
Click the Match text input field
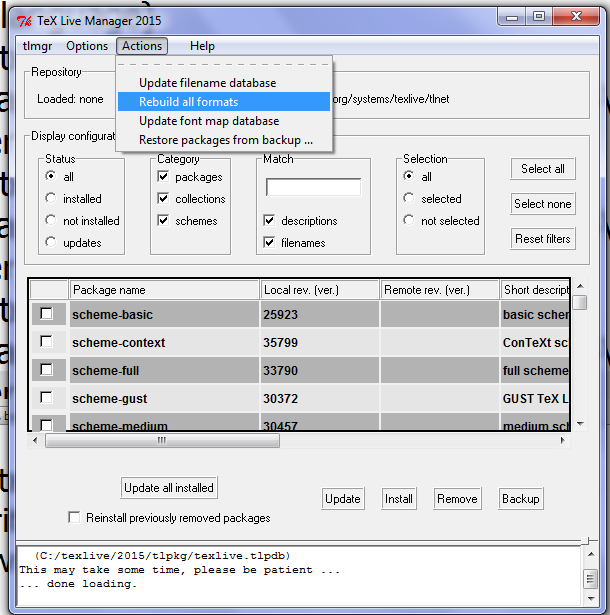point(313,188)
